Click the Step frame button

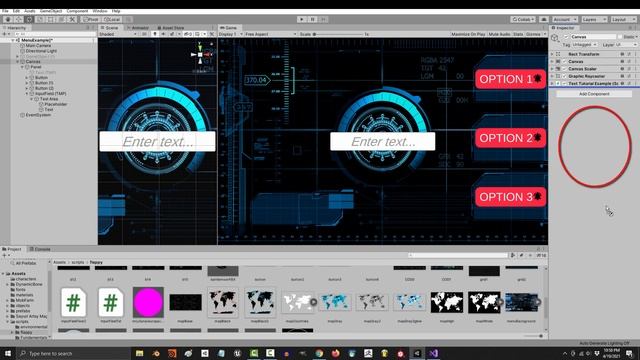[323, 19]
